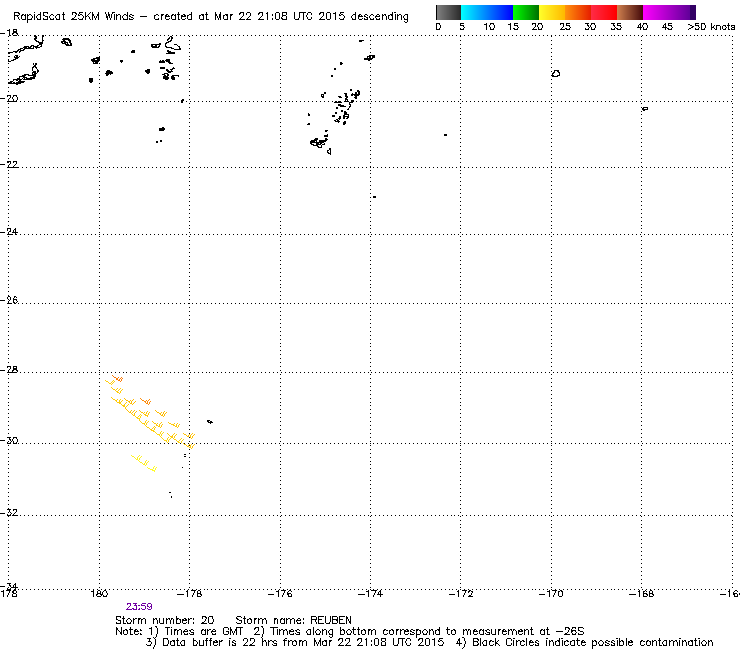The image size is (740, 650).
Task: Click the 'Times are GMT' note
Action: point(203,632)
